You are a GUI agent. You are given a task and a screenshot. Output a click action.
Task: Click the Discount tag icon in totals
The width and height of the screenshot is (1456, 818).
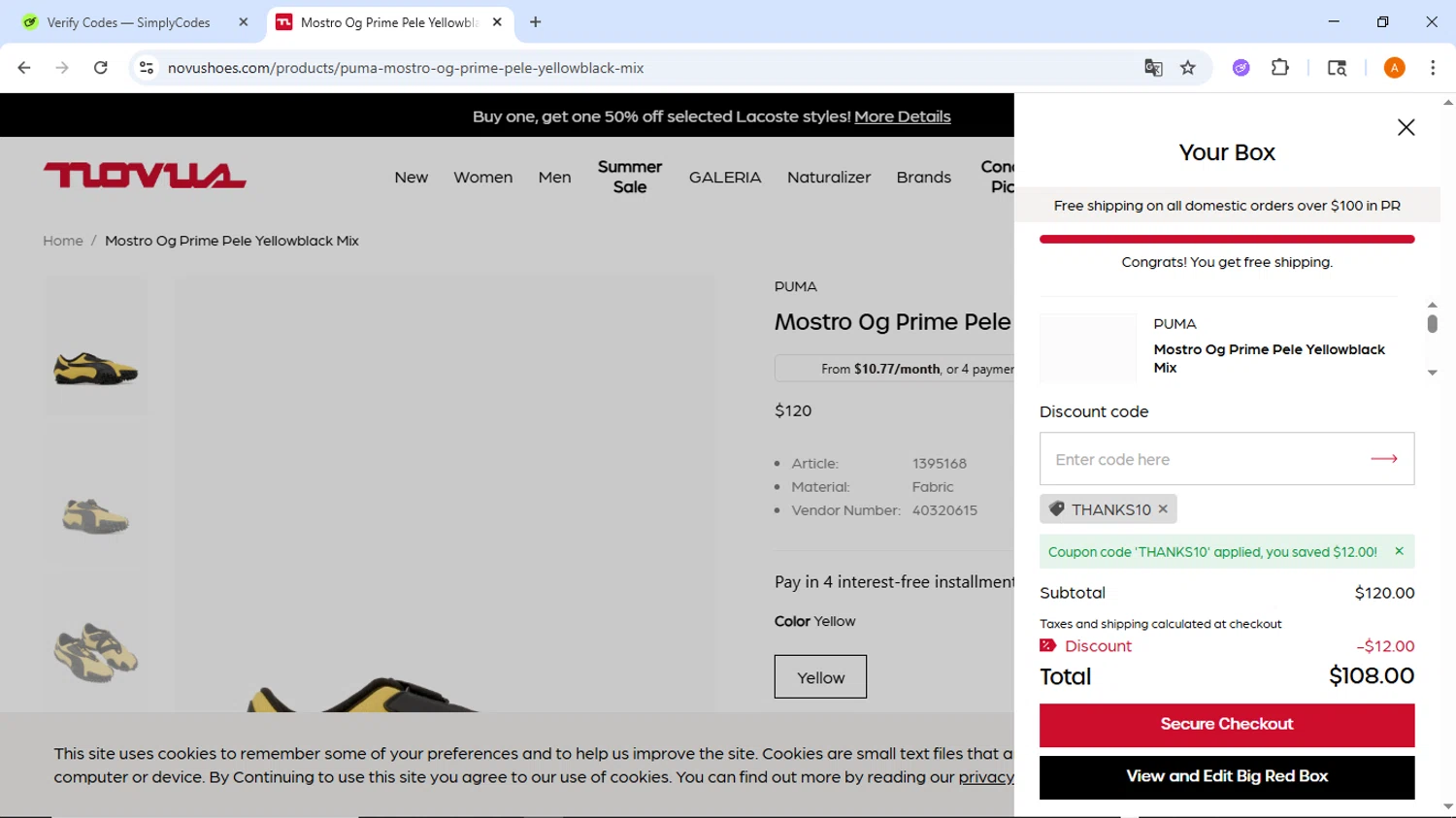point(1047,645)
